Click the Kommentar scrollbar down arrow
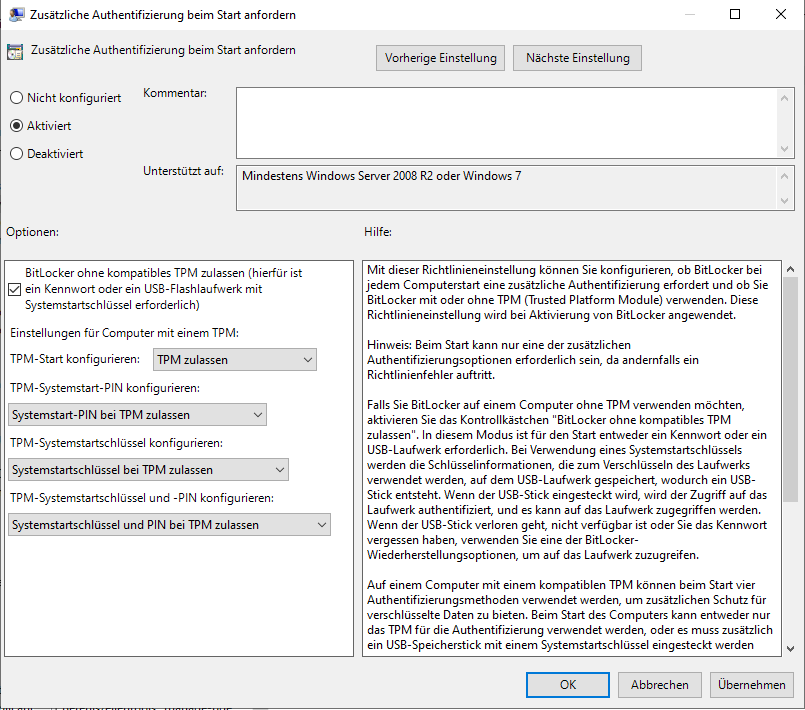The width and height of the screenshot is (805, 710). 784,149
